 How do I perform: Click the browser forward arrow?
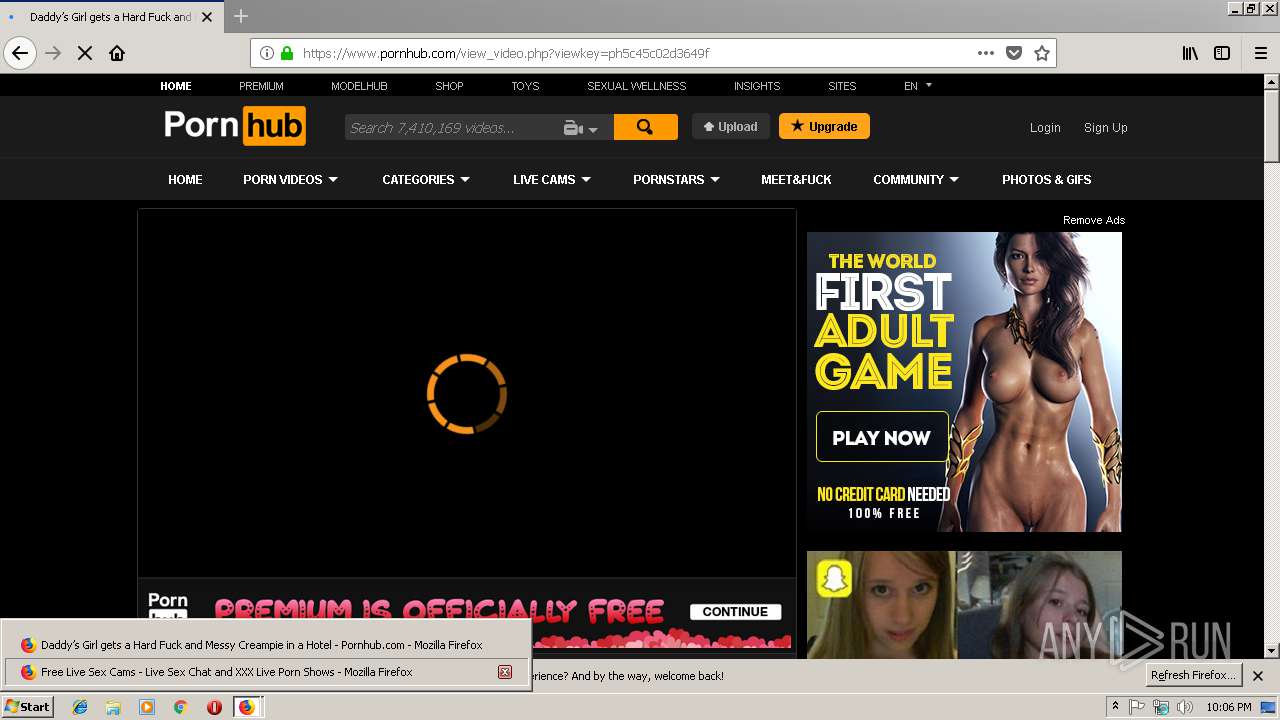click(x=54, y=53)
